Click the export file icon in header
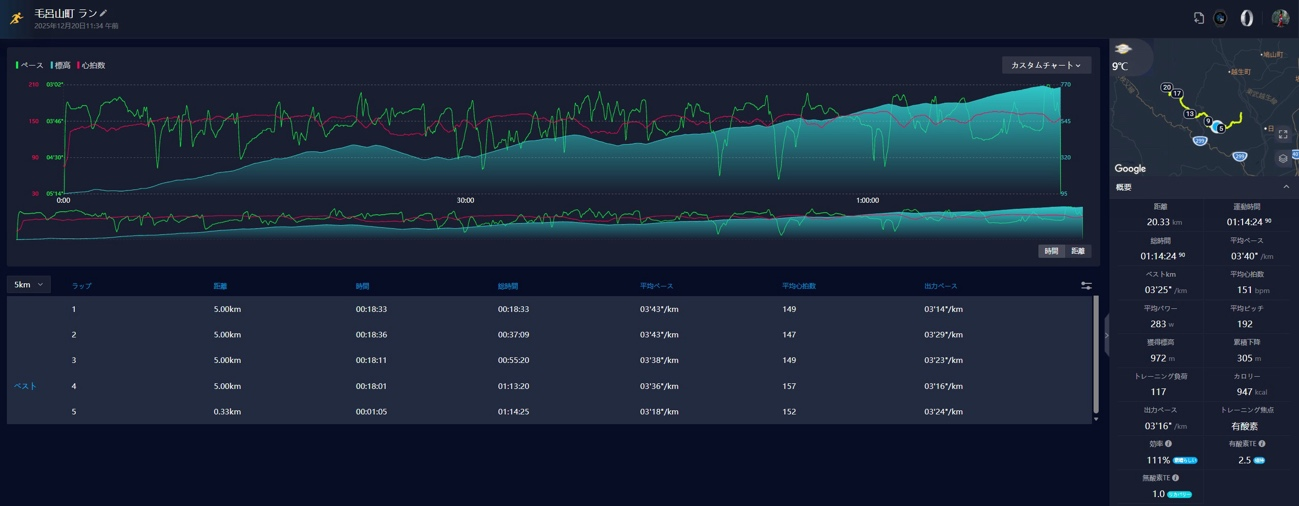 [1198, 18]
